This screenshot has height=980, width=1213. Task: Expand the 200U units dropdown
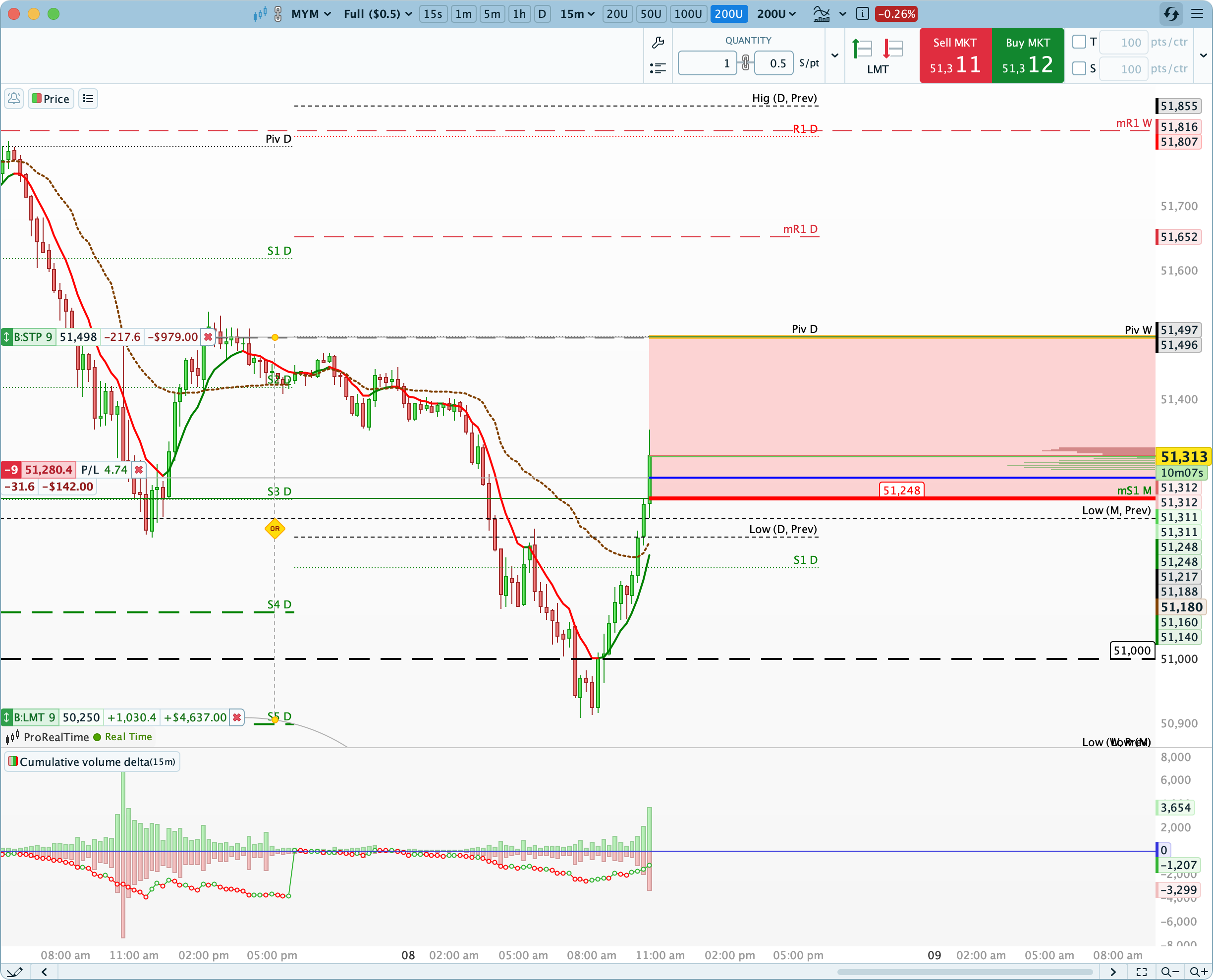(x=776, y=14)
